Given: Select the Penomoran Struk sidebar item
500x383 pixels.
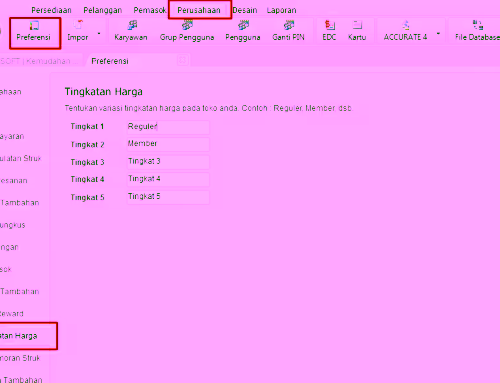Looking at the screenshot, I should point(20,358).
